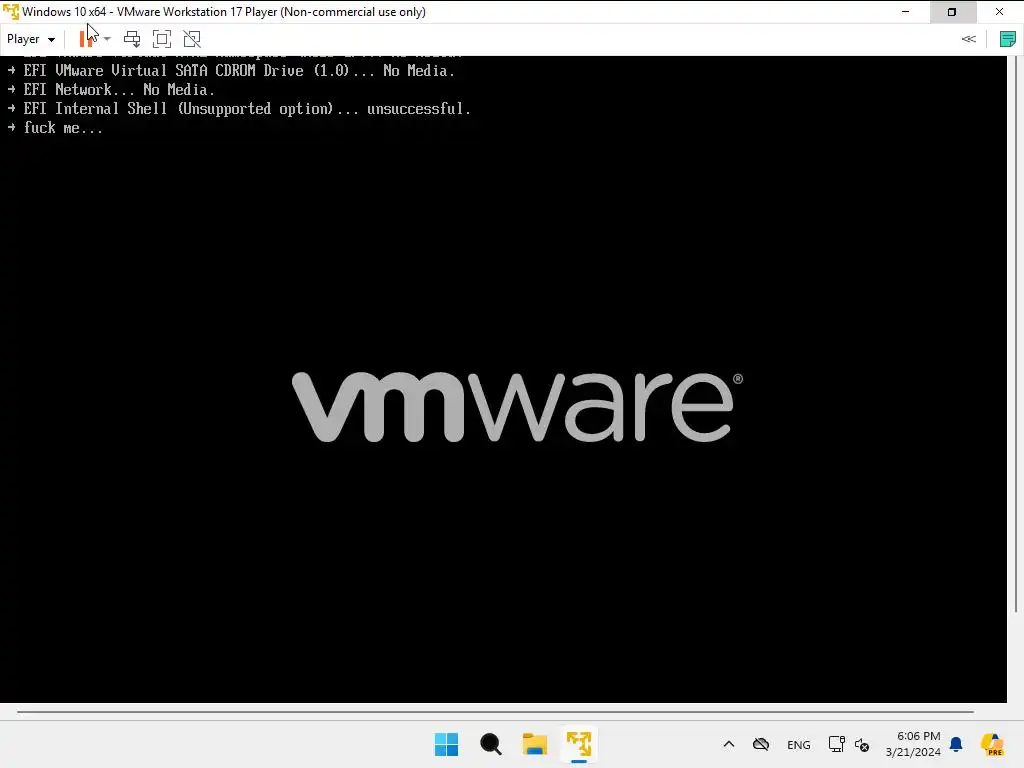This screenshot has width=1024, height=768.
Task: Switch ENG input language indicator
Action: tap(799, 744)
